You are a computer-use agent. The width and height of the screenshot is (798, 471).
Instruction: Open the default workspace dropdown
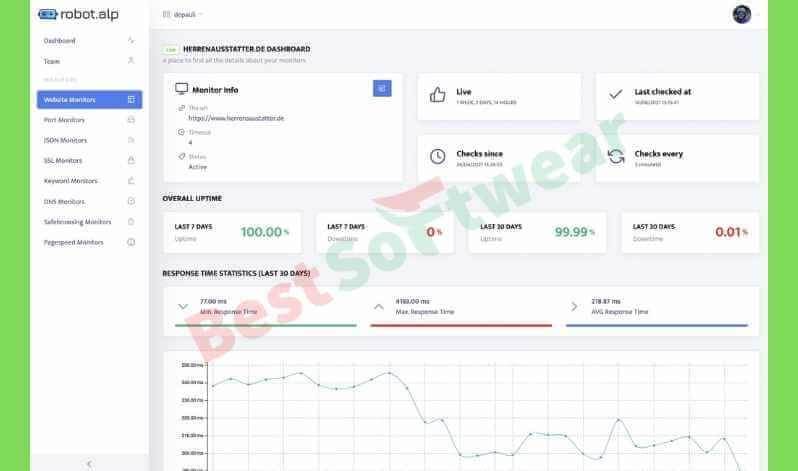pyautogui.click(x=183, y=14)
